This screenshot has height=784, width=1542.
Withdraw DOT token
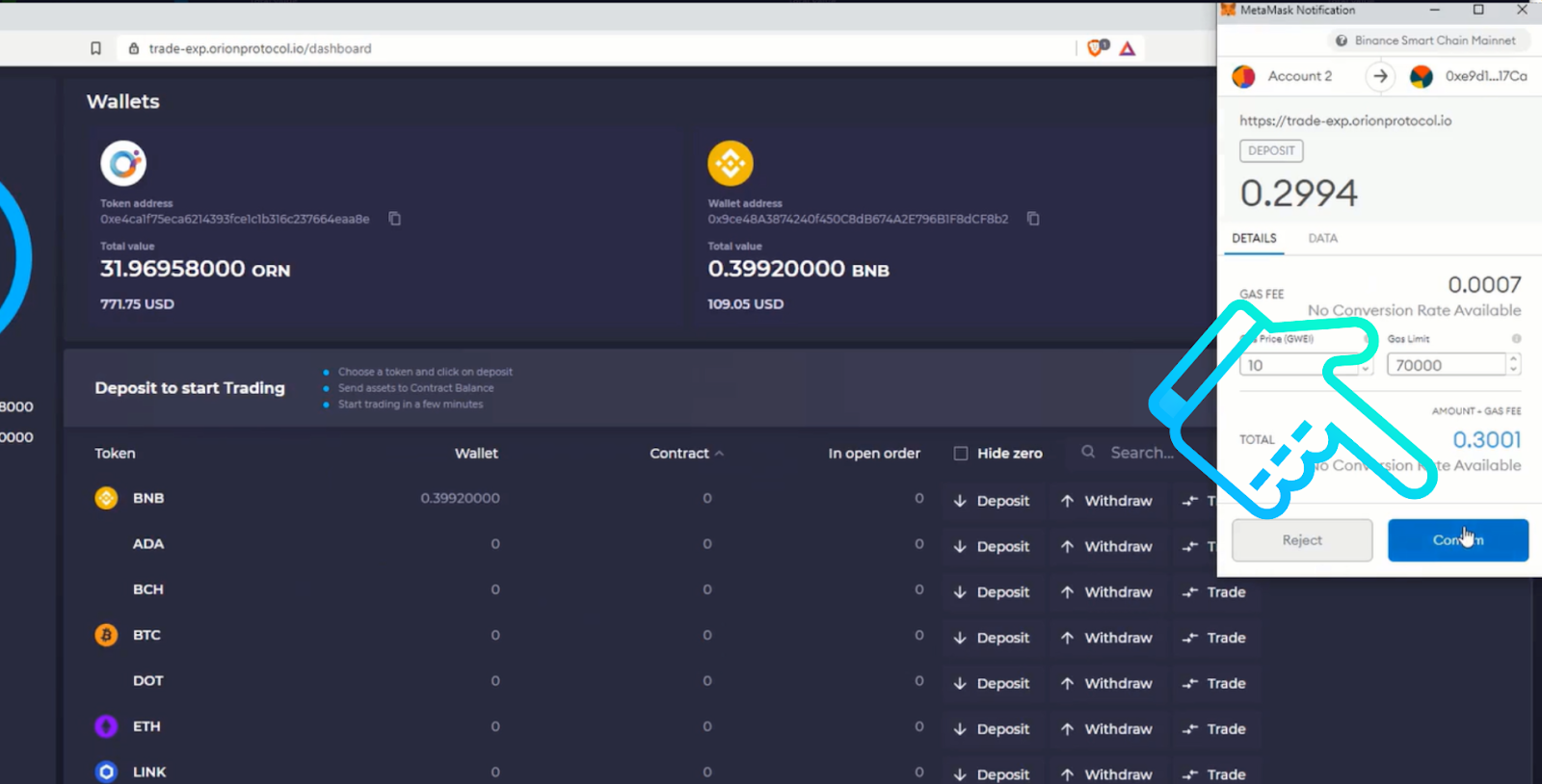(x=1106, y=683)
